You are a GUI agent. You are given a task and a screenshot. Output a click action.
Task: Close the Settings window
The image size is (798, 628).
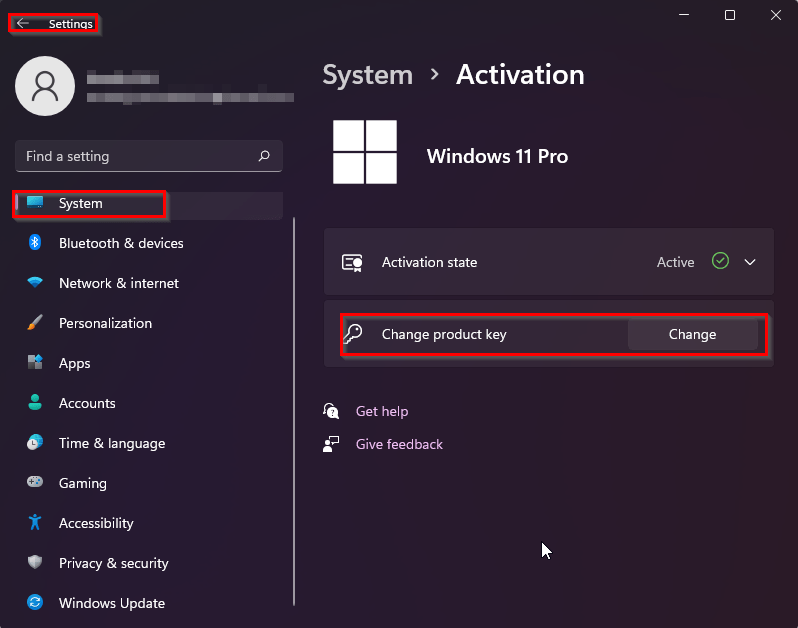point(776,15)
